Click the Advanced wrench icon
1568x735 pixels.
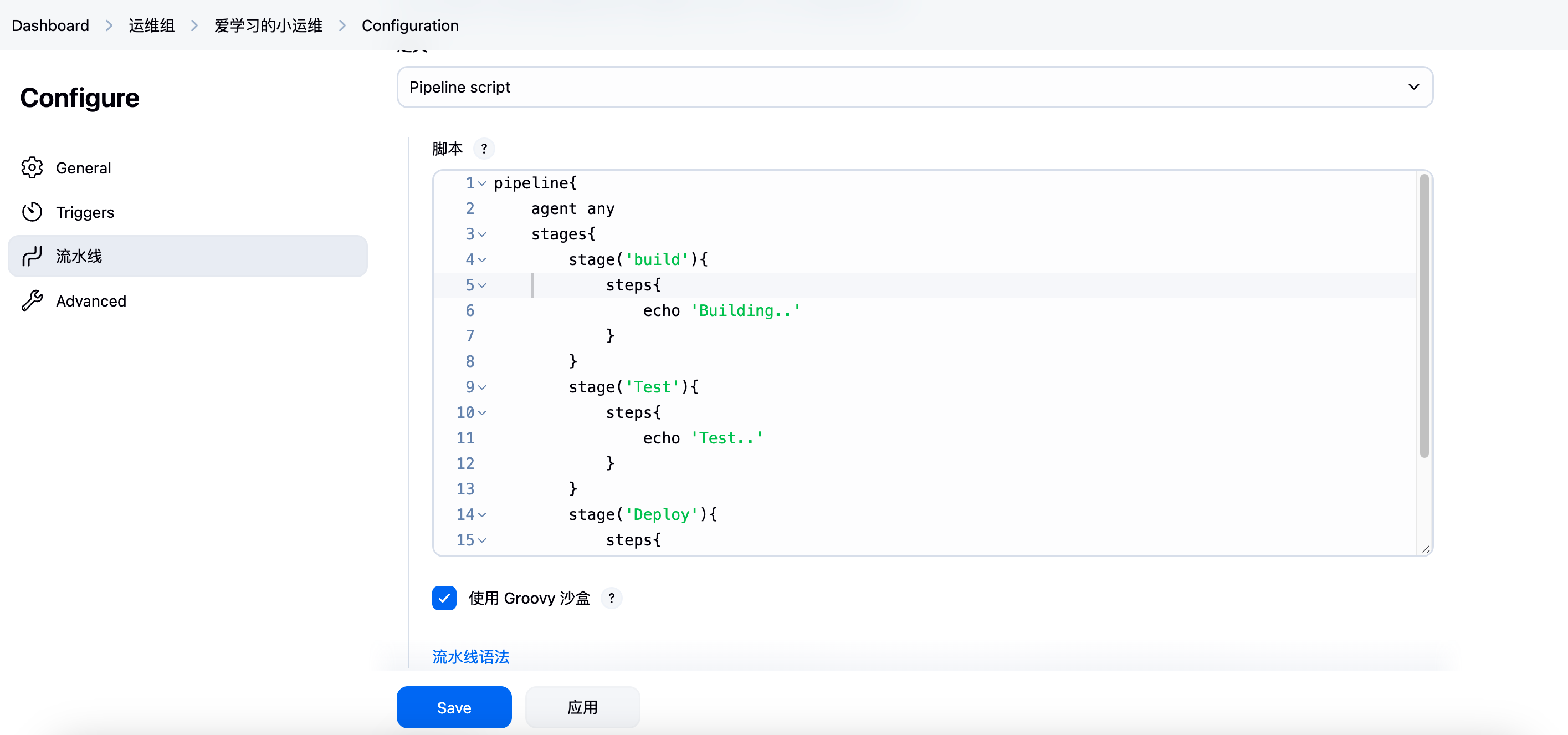[32, 301]
